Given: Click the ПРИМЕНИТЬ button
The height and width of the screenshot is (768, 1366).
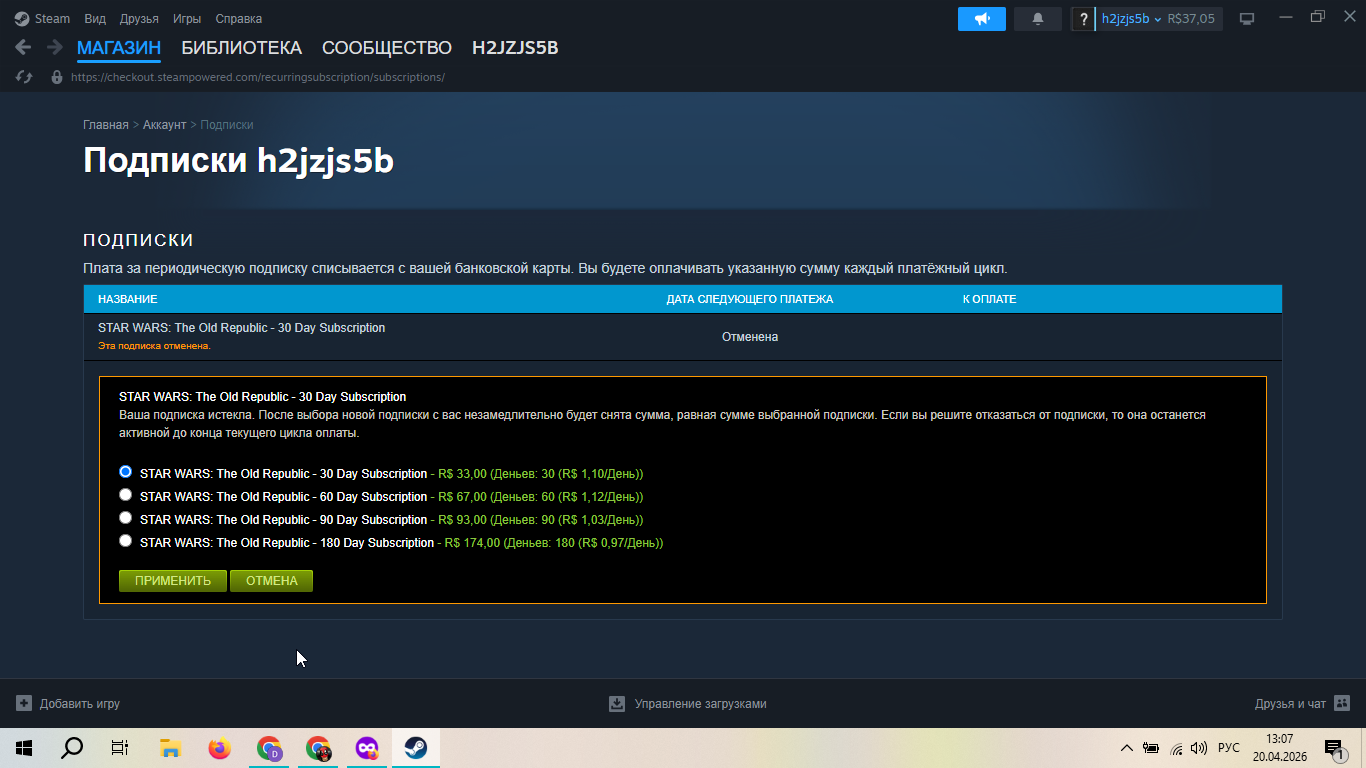Looking at the screenshot, I should (x=173, y=581).
